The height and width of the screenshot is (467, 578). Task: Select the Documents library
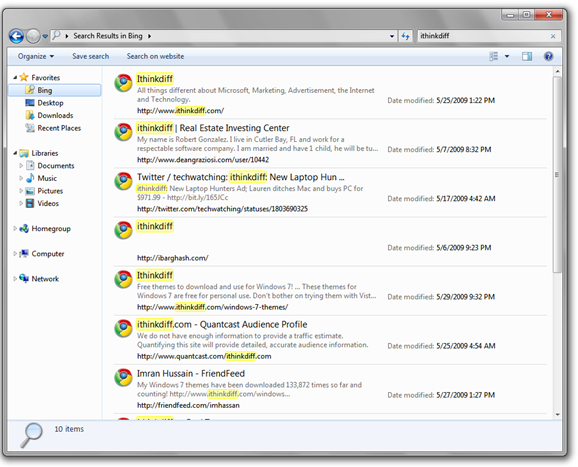click(56, 165)
